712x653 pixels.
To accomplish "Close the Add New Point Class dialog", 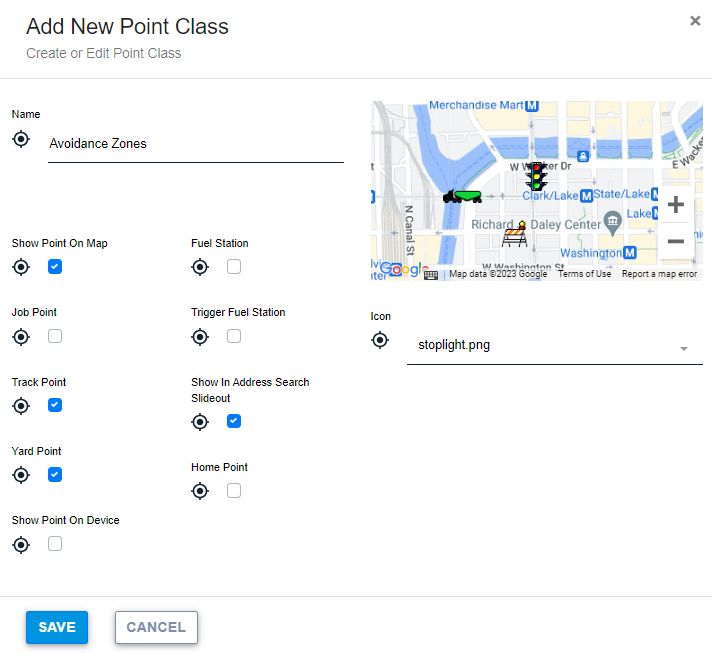I will pyautogui.click(x=695, y=20).
